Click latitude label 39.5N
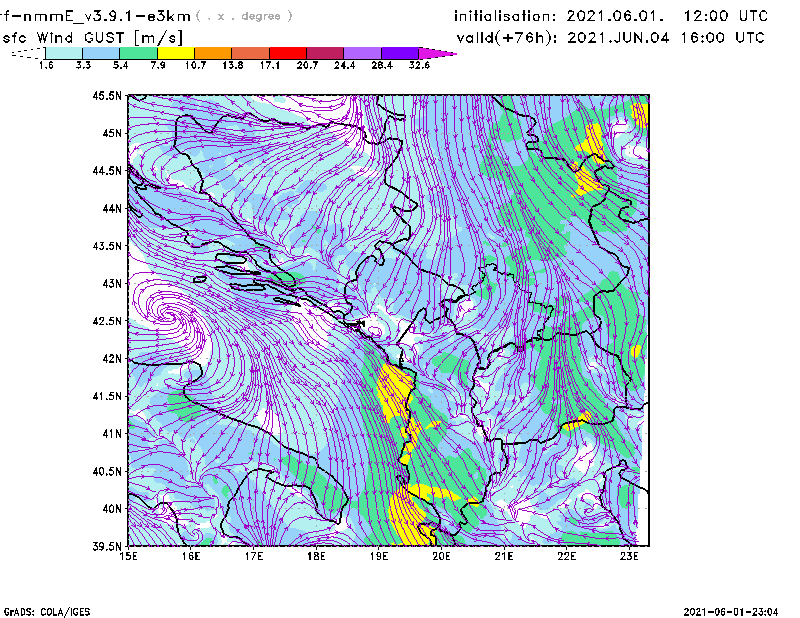Screen dimensions: 800x618 click(x=107, y=547)
